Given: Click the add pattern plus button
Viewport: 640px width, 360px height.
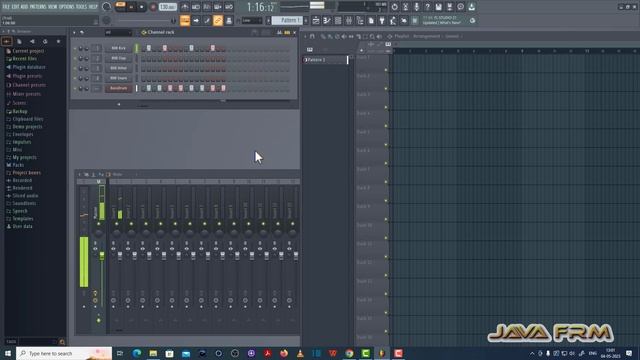Looking at the screenshot, I should point(306,20).
